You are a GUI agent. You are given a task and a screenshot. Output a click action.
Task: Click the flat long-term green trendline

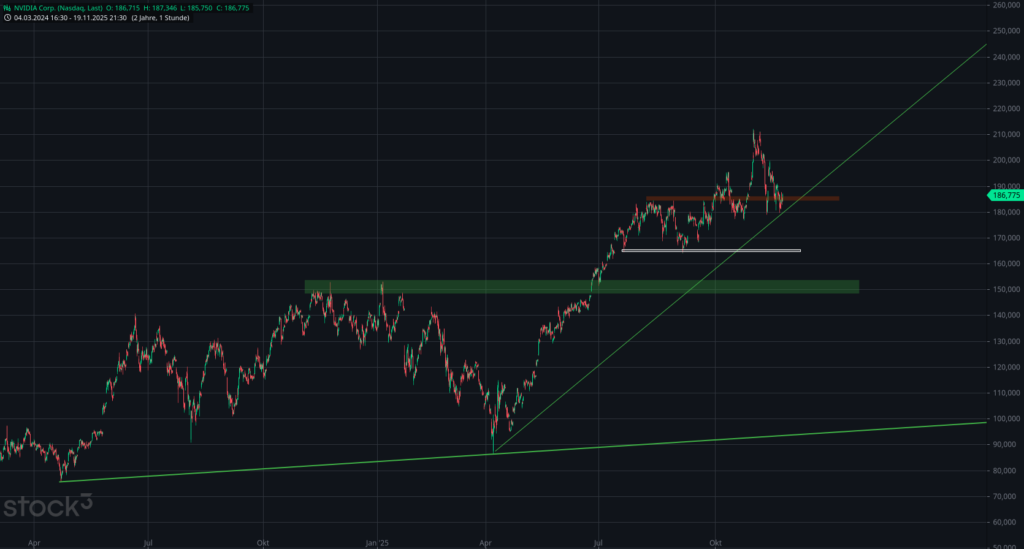click(x=300, y=467)
